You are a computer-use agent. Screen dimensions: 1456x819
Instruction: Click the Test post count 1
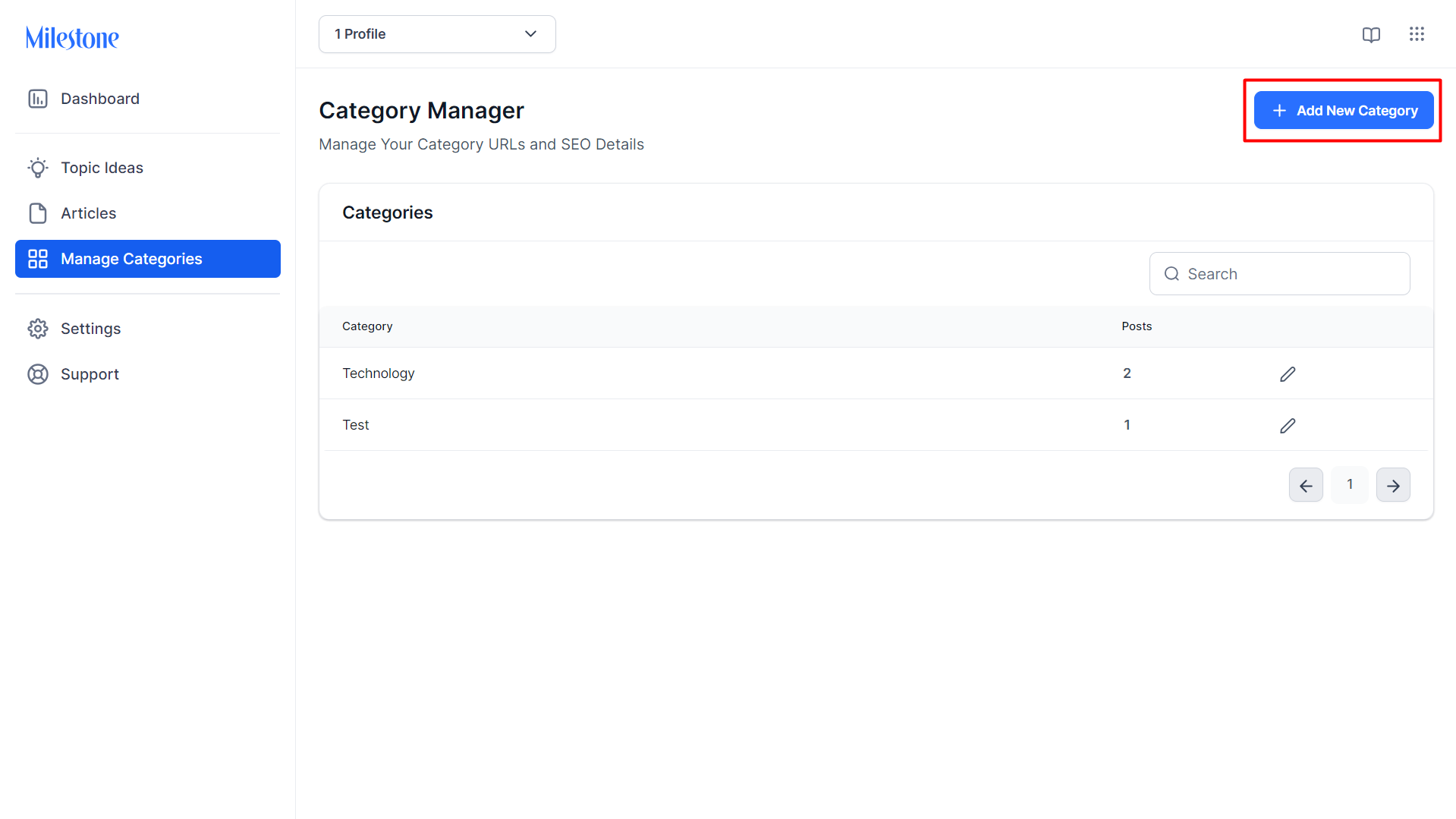point(1127,425)
